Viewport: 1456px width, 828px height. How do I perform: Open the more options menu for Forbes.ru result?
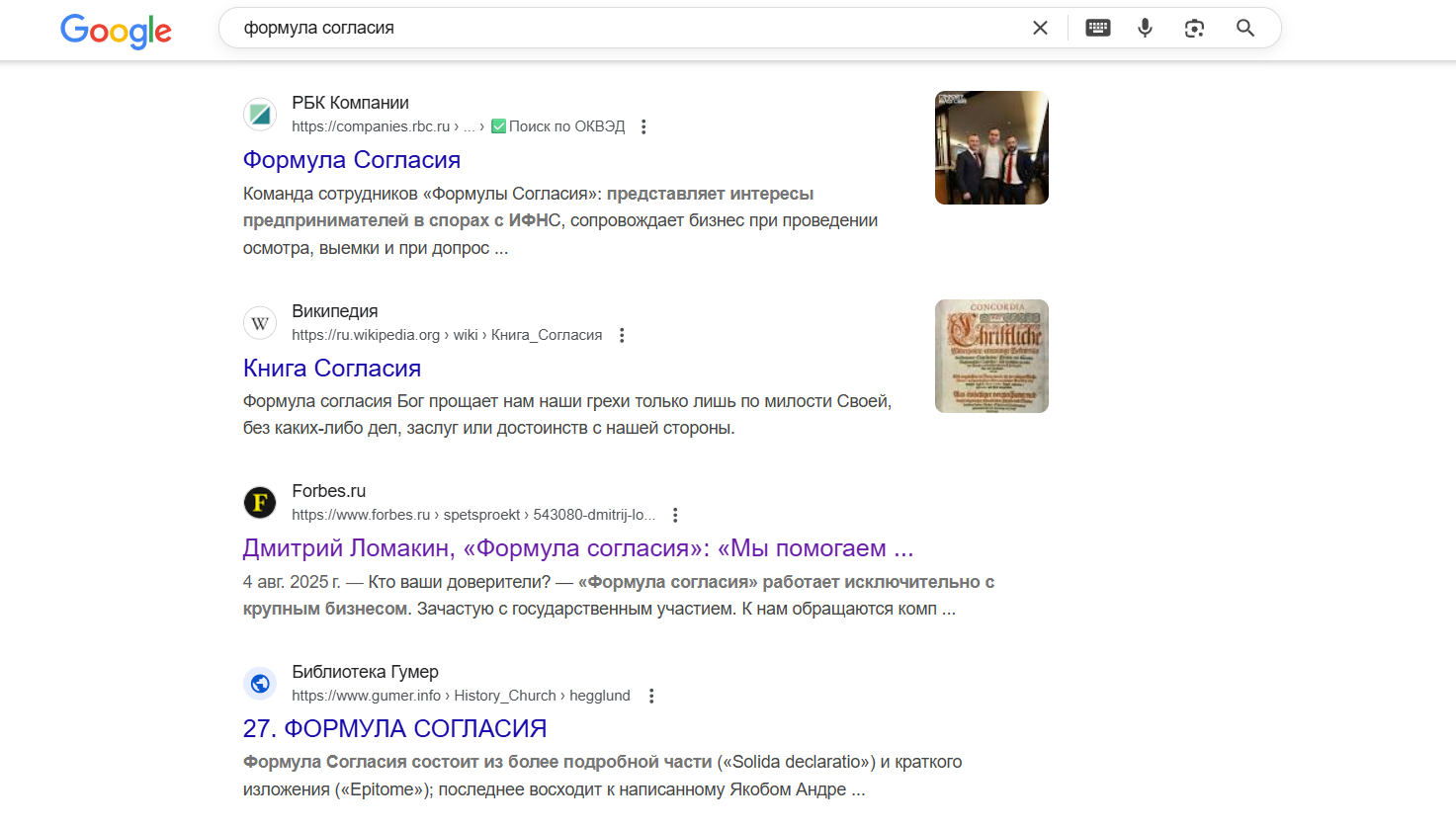(x=675, y=515)
